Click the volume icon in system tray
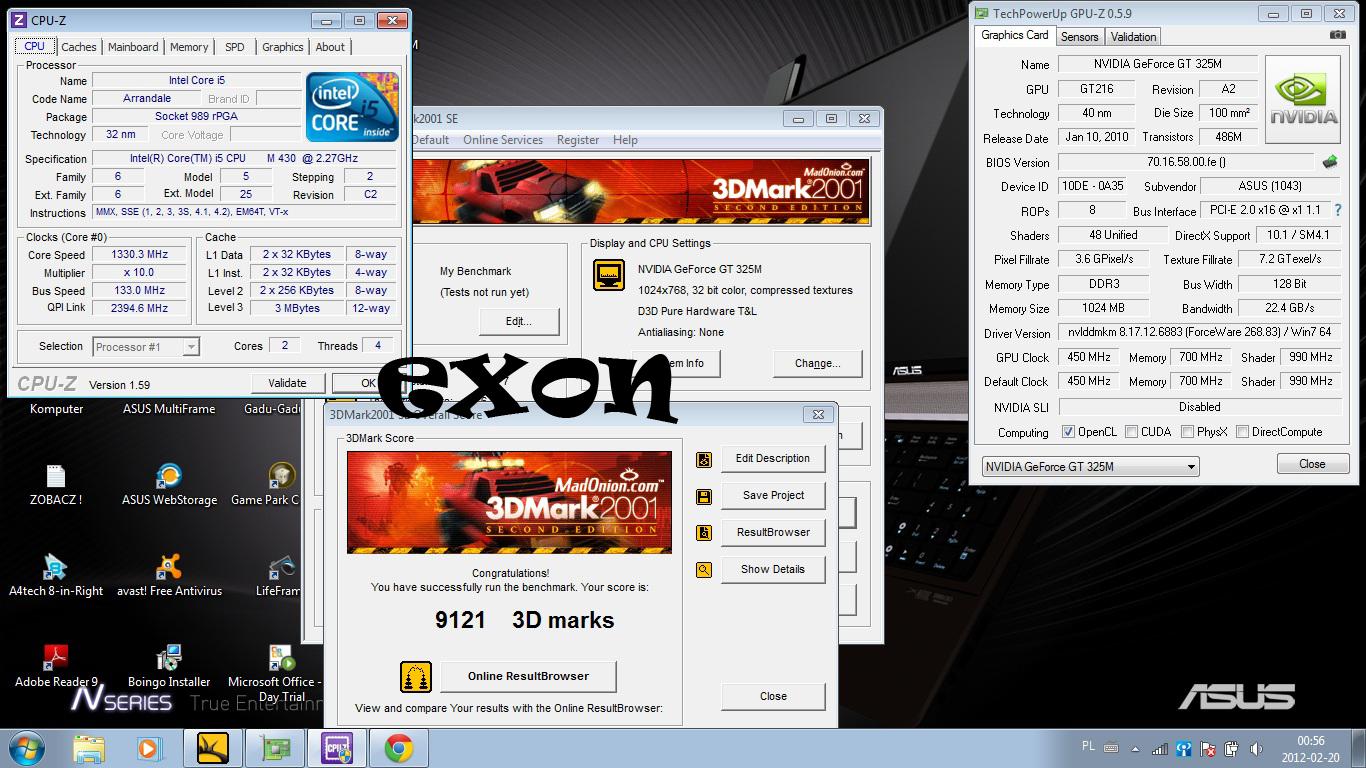The height and width of the screenshot is (768, 1366). coord(1256,749)
